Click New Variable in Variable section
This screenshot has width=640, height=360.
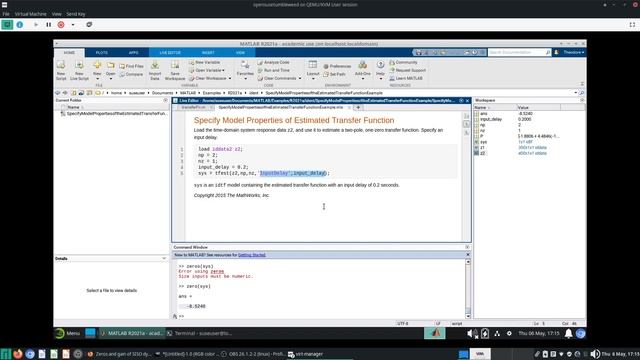click(204, 62)
